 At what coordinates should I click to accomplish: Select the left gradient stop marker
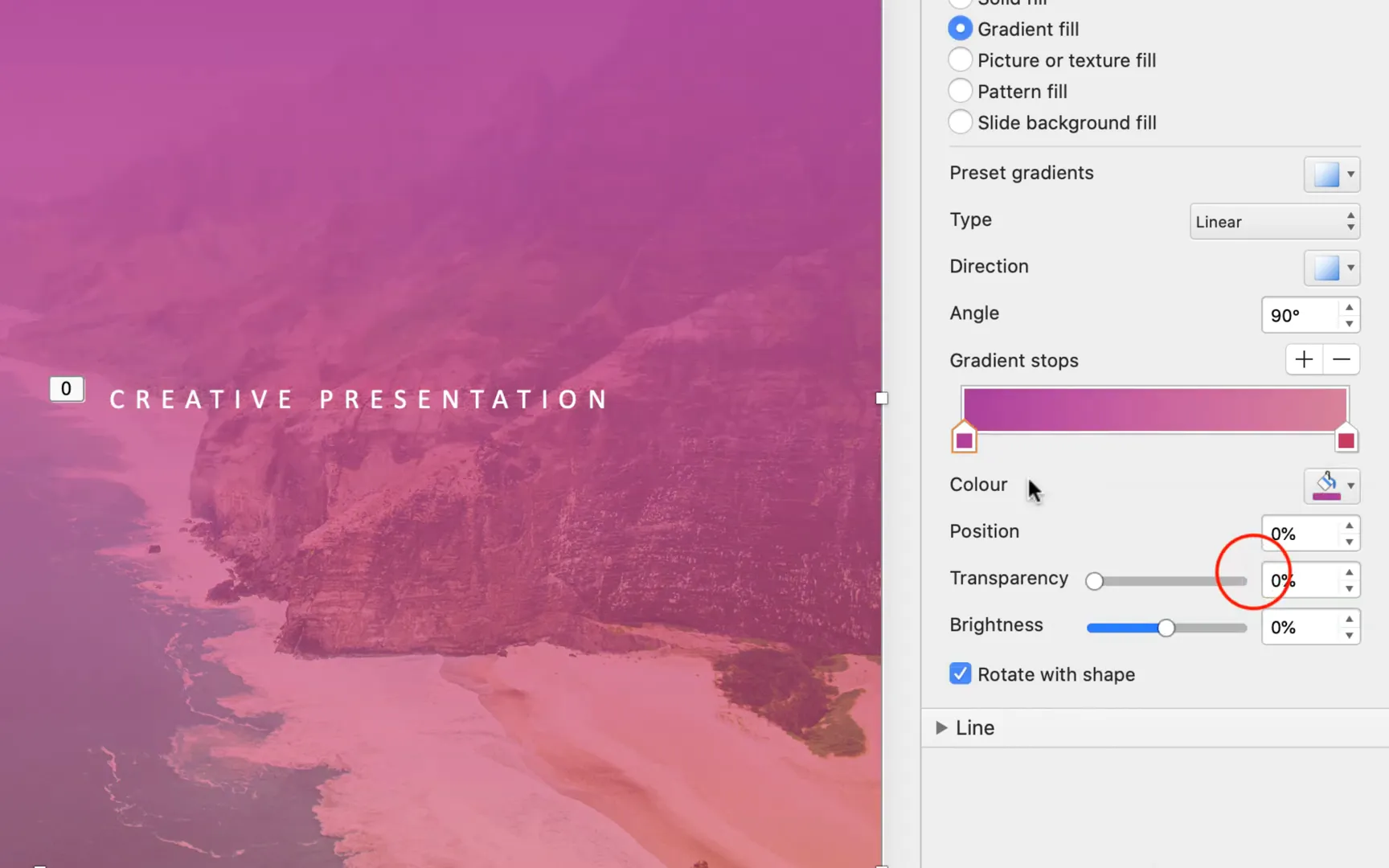(964, 438)
